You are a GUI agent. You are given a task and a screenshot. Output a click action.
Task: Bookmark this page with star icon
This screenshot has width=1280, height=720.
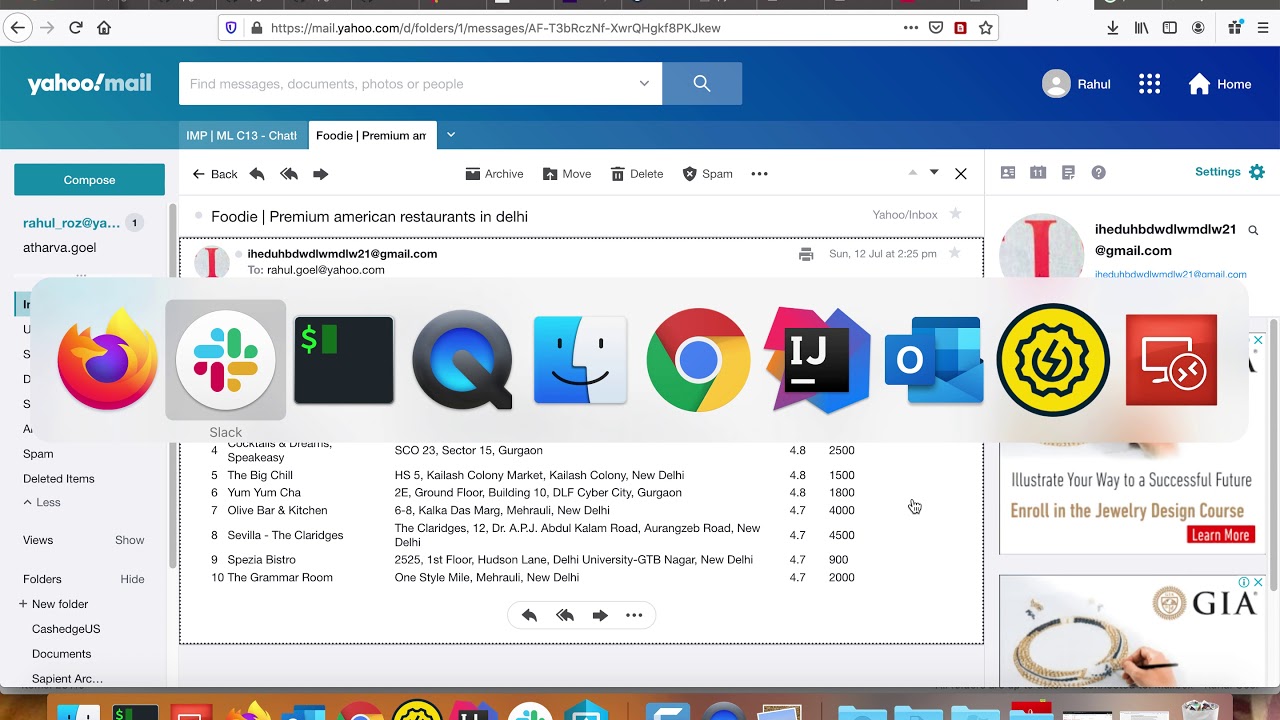pyautogui.click(x=986, y=28)
